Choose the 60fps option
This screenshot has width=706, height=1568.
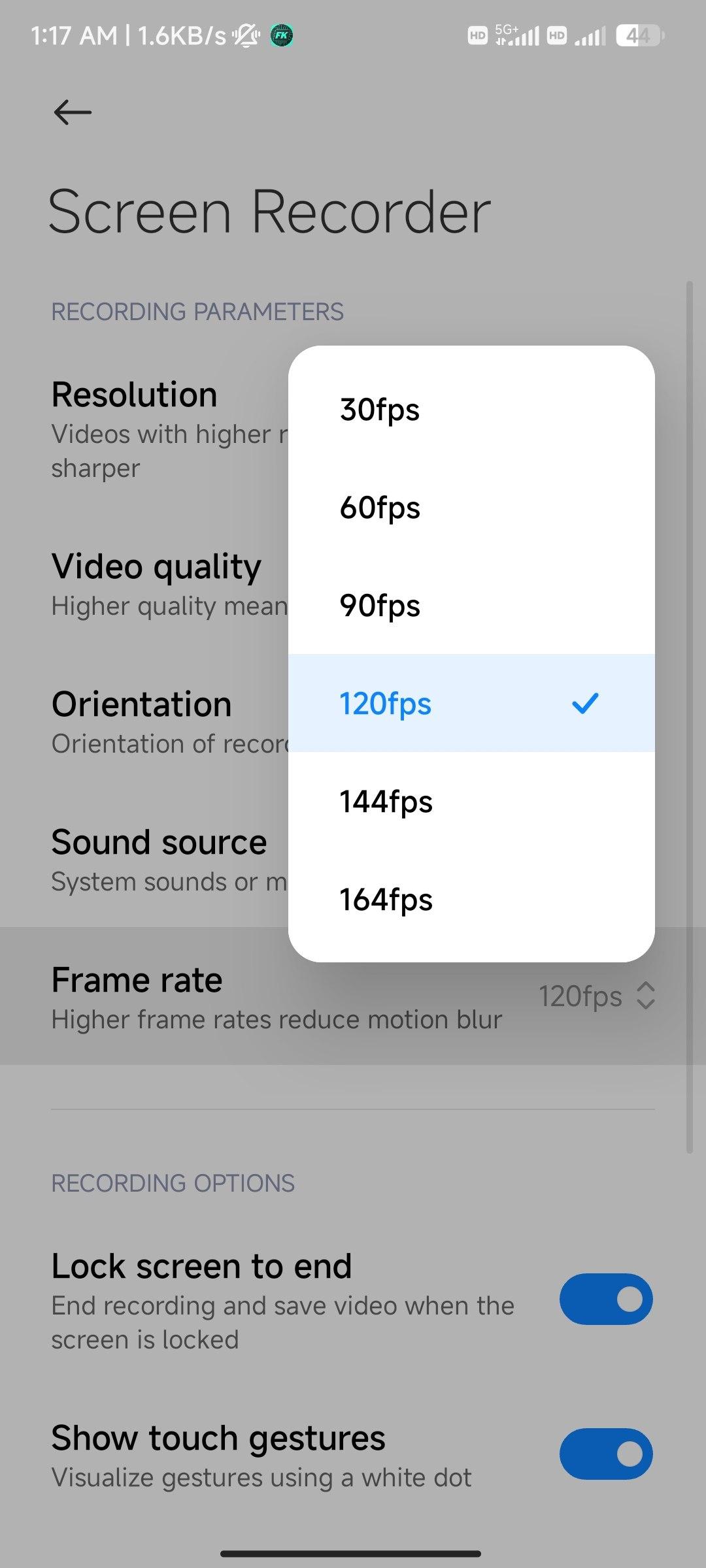point(471,508)
